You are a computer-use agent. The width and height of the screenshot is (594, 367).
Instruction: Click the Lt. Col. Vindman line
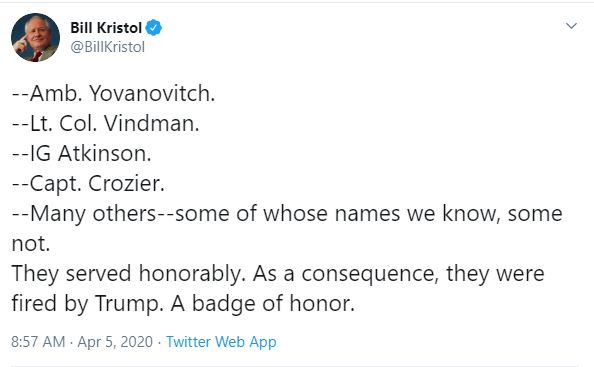pyautogui.click(x=106, y=123)
